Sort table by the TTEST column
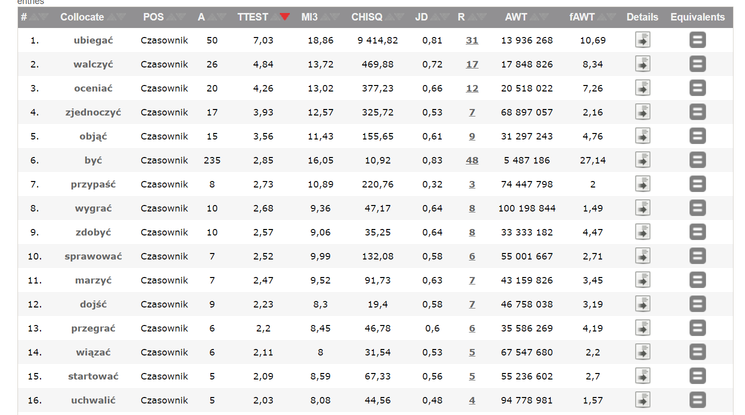The image size is (745, 415). (254, 17)
